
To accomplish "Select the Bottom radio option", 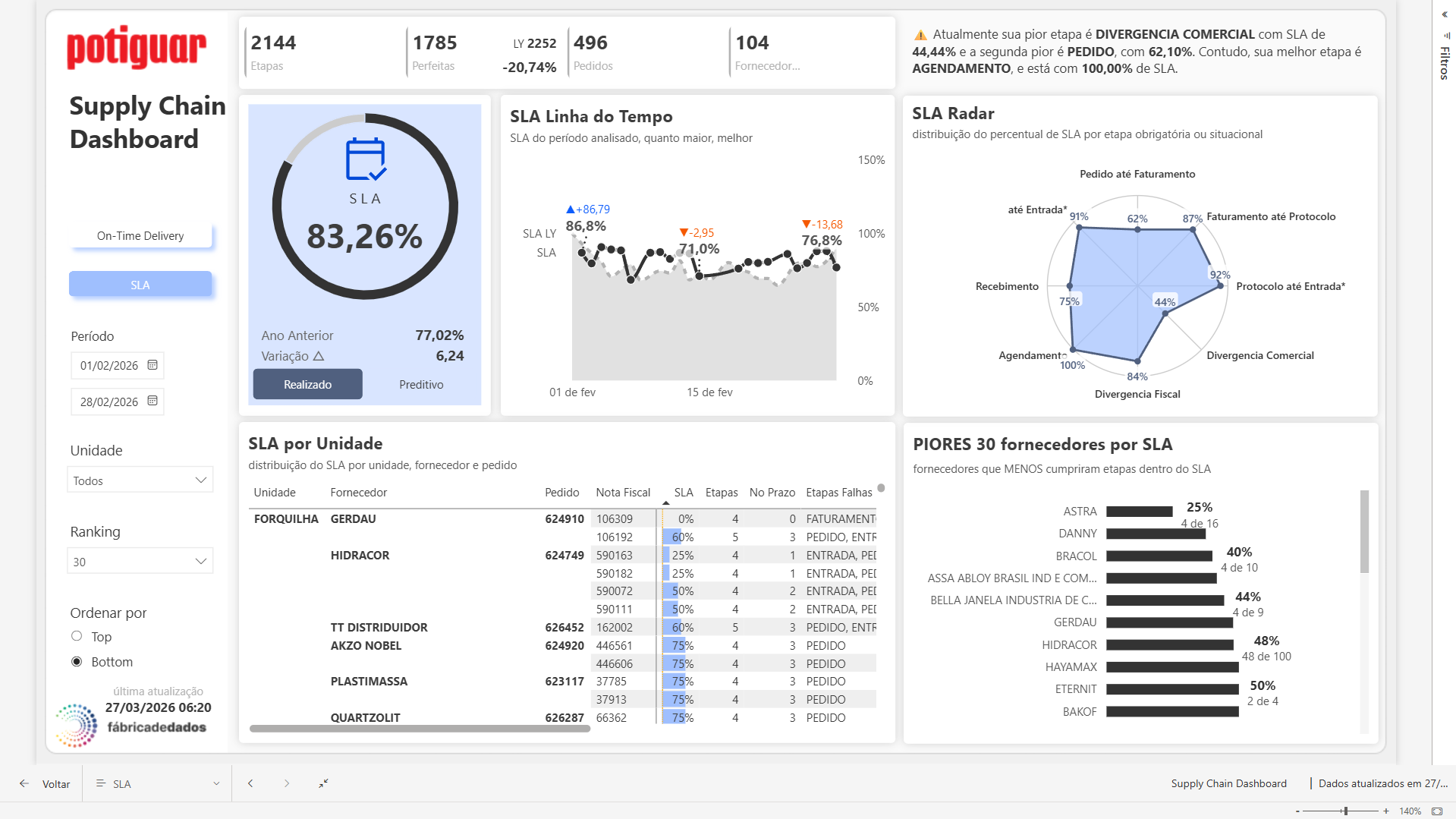I will click(x=77, y=662).
